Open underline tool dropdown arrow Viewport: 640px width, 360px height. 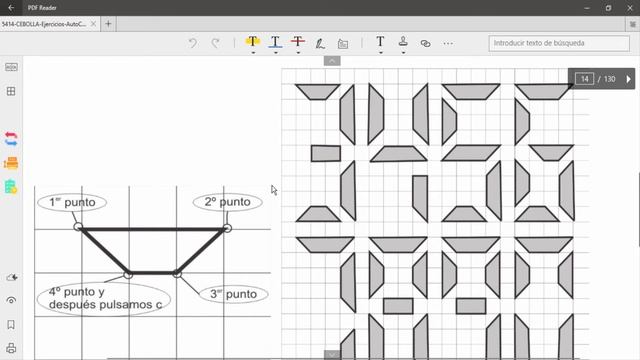click(276, 53)
